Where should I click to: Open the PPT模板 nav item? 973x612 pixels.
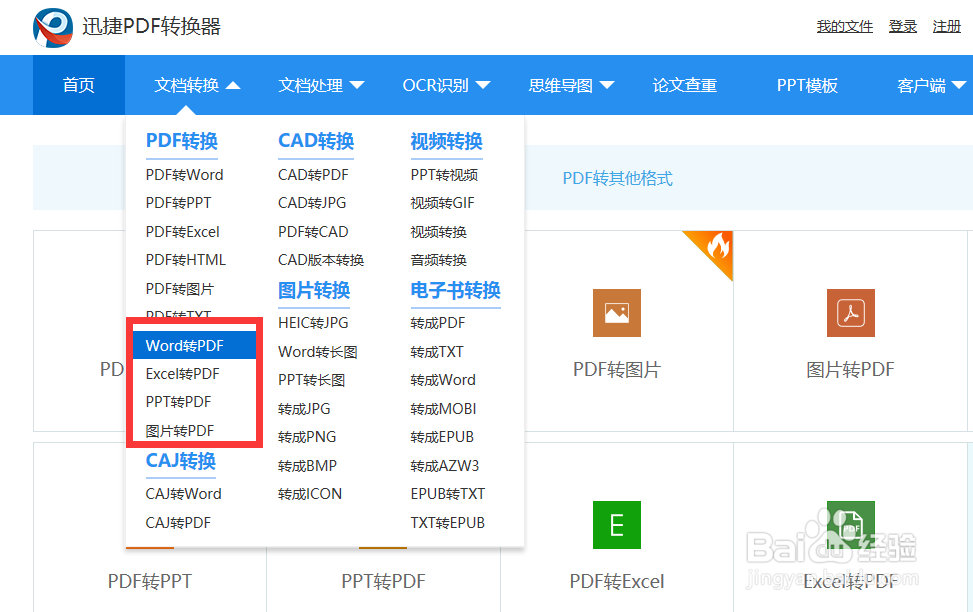tap(807, 85)
